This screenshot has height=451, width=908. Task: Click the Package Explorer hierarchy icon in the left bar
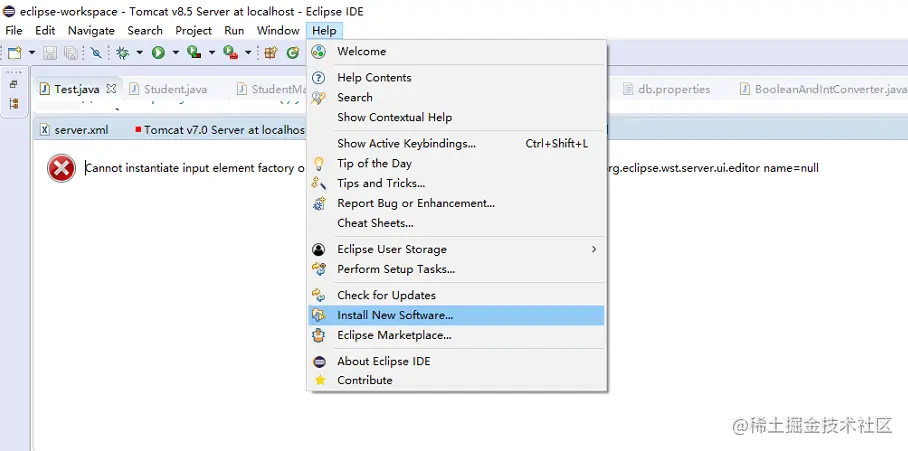(14, 104)
